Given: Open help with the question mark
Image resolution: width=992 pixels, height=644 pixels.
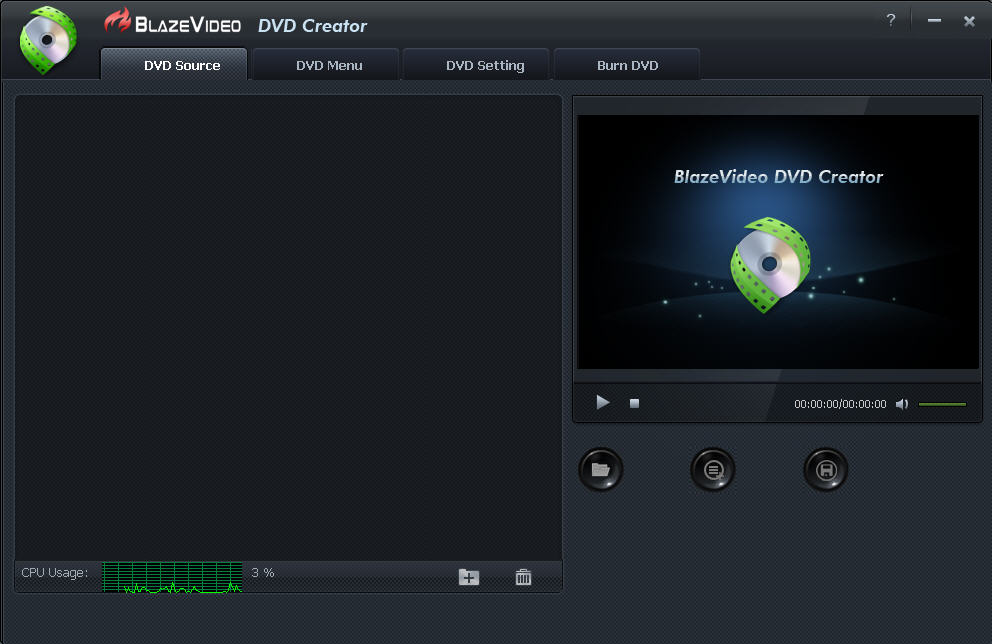Looking at the screenshot, I should pyautogui.click(x=891, y=20).
